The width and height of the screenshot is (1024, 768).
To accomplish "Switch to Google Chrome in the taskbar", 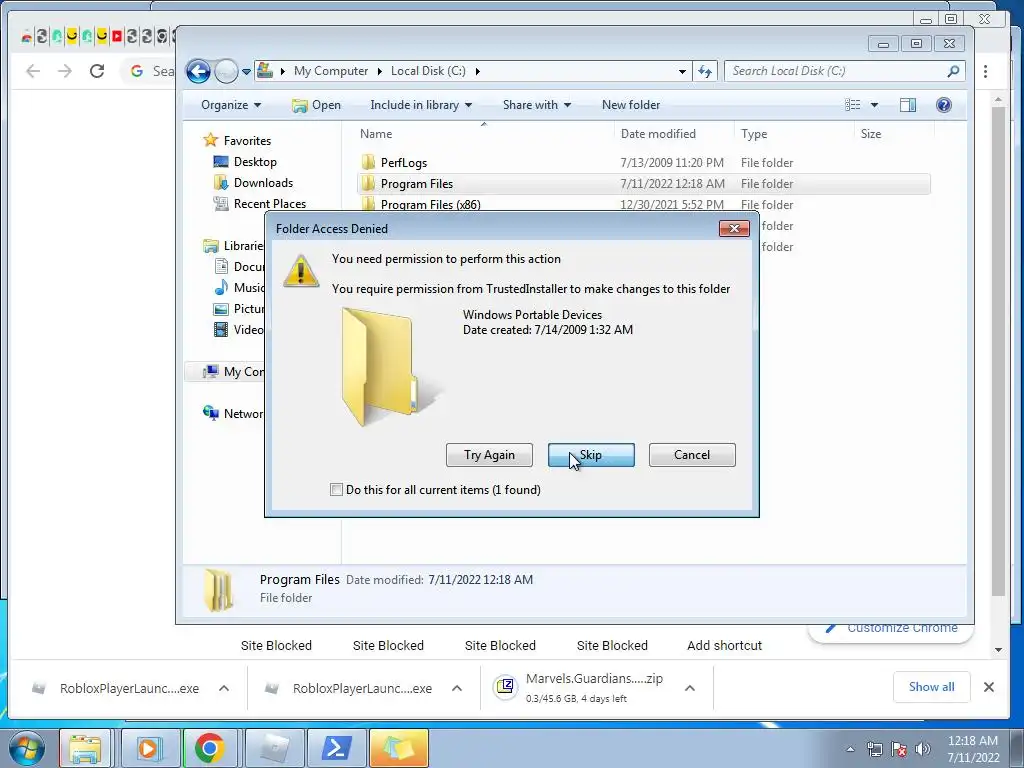I will (209, 748).
